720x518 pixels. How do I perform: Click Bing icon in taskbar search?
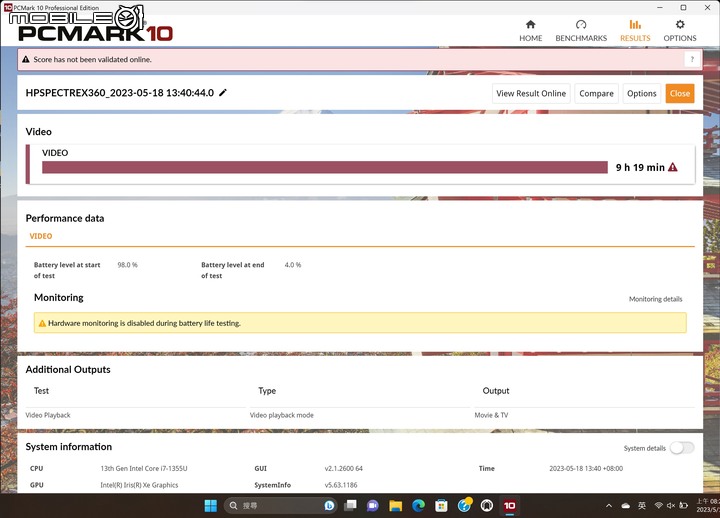click(x=329, y=506)
